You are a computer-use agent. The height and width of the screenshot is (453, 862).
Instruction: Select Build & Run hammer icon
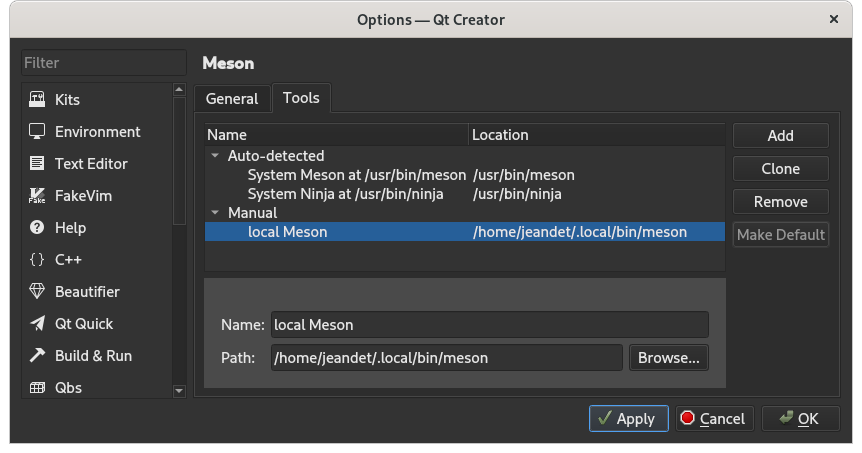tap(37, 356)
